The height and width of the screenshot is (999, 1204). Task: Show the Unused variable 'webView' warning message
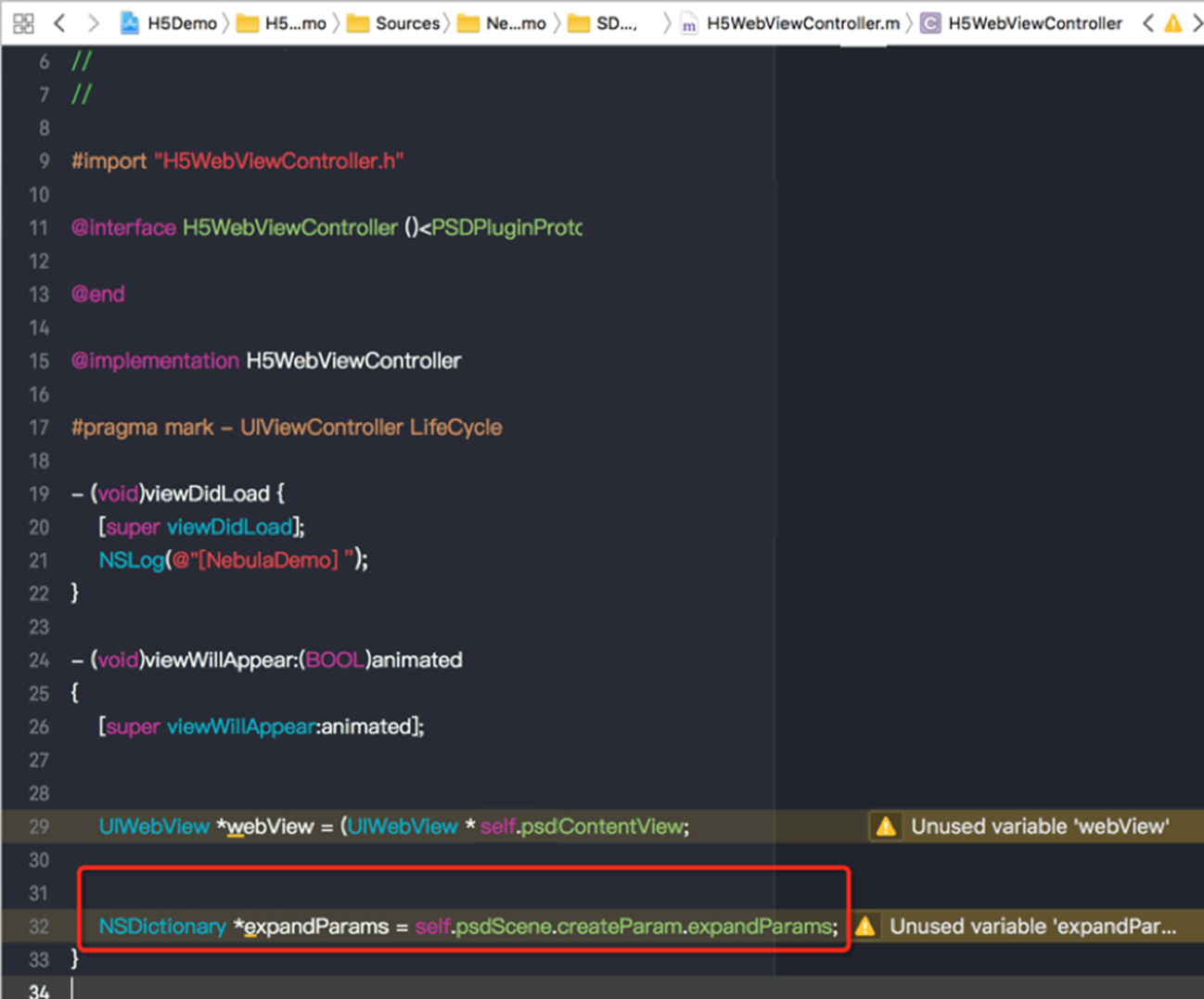pos(1039,826)
